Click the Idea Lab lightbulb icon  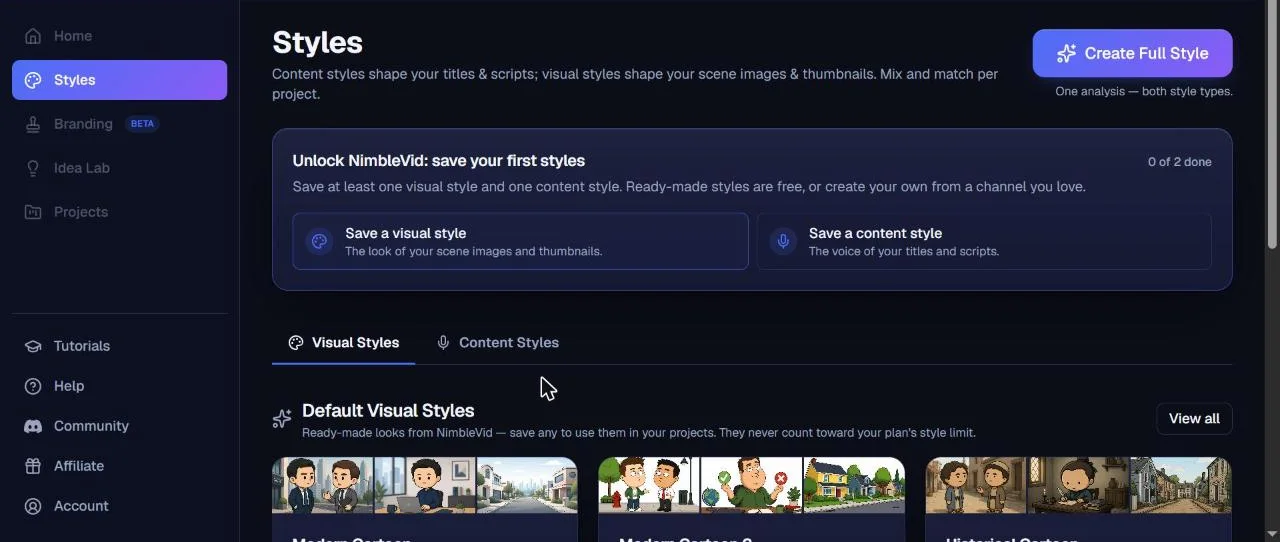(33, 168)
